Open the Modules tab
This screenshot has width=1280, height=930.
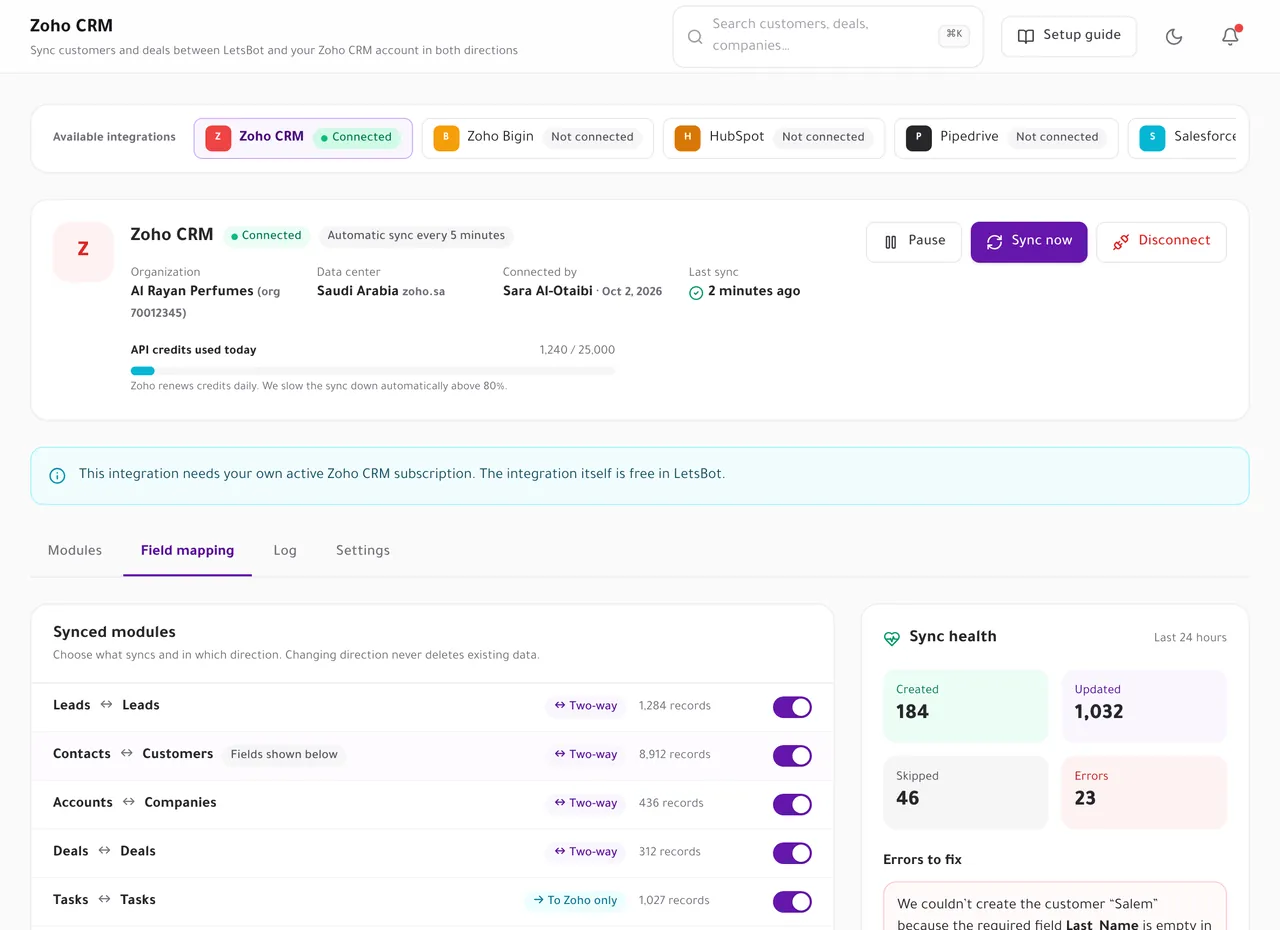[75, 551]
